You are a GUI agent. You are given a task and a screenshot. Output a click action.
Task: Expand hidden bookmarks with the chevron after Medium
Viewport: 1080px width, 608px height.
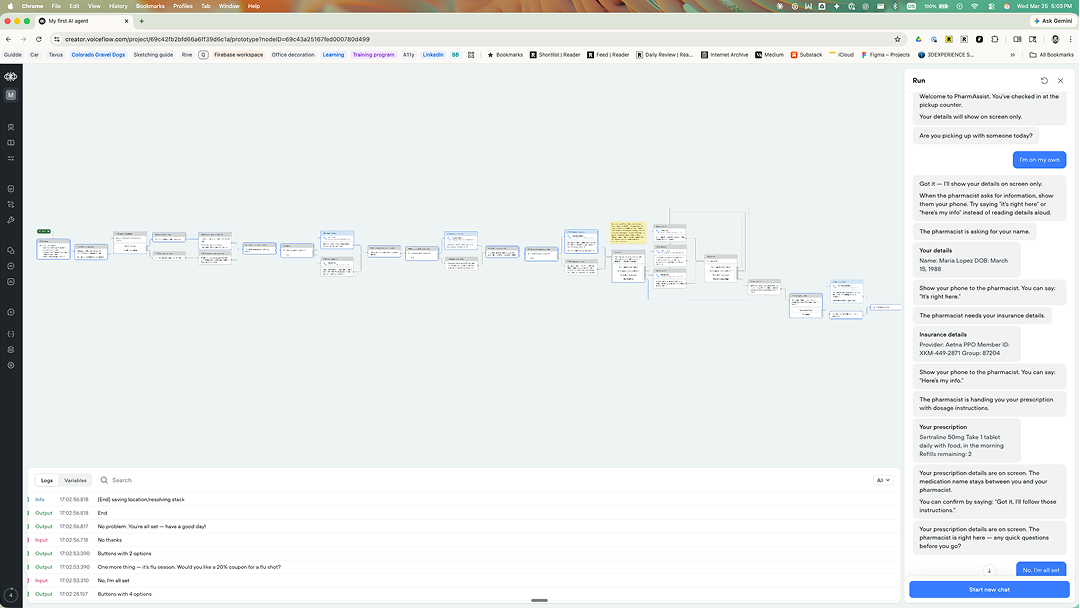(1013, 55)
